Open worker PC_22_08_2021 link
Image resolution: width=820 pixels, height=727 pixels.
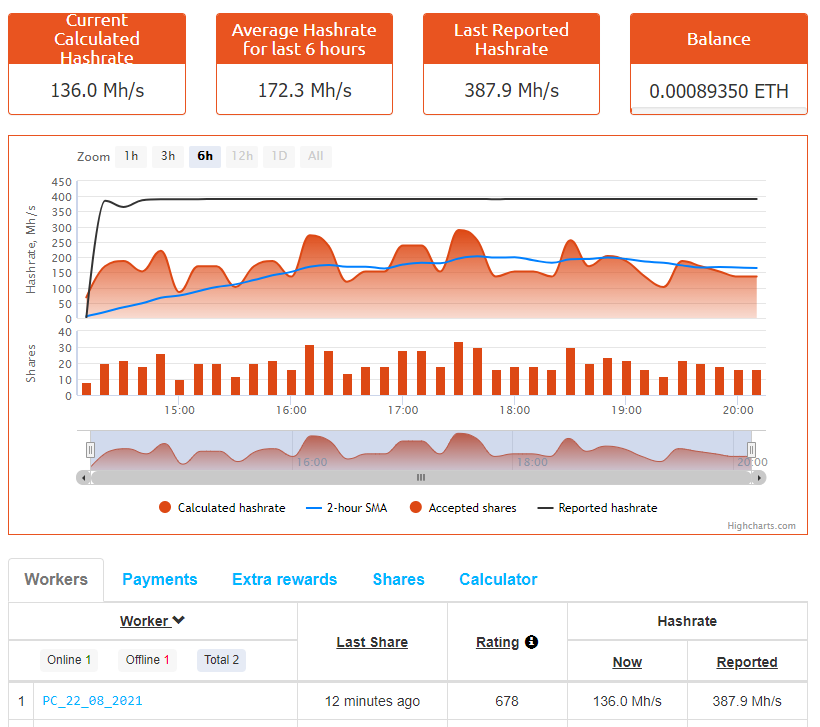pos(92,701)
